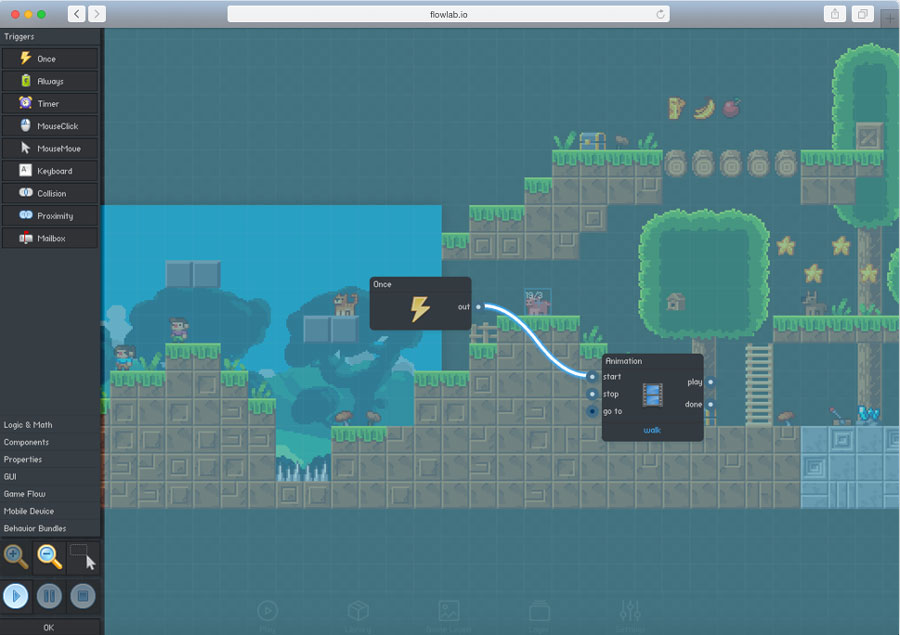
Task: Pick the MouseClick trigger
Action: 50,126
